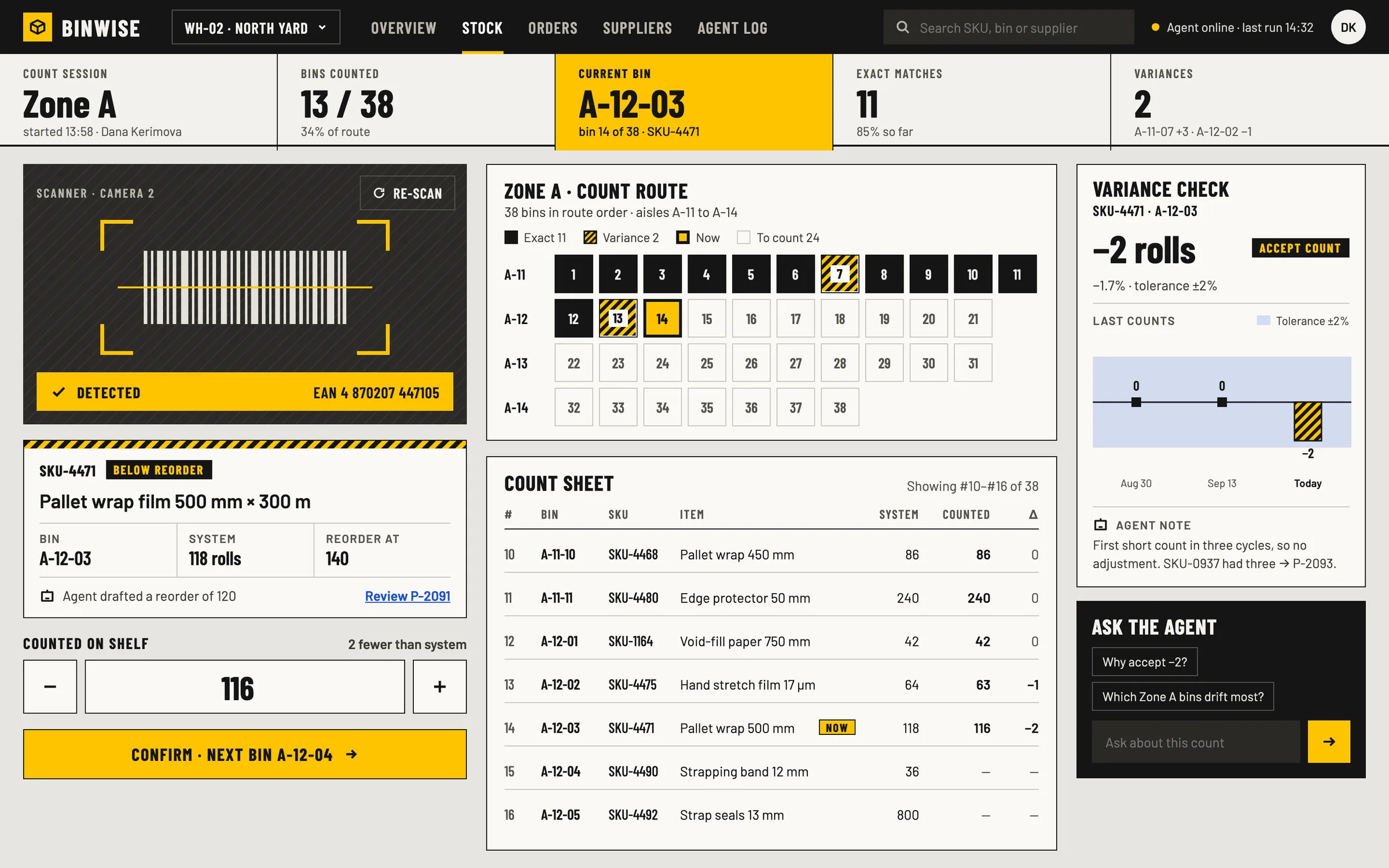Screen dimensions: 1389x868
Task: Click the Tolerance ±2% legend swatch
Action: click(x=1263, y=321)
